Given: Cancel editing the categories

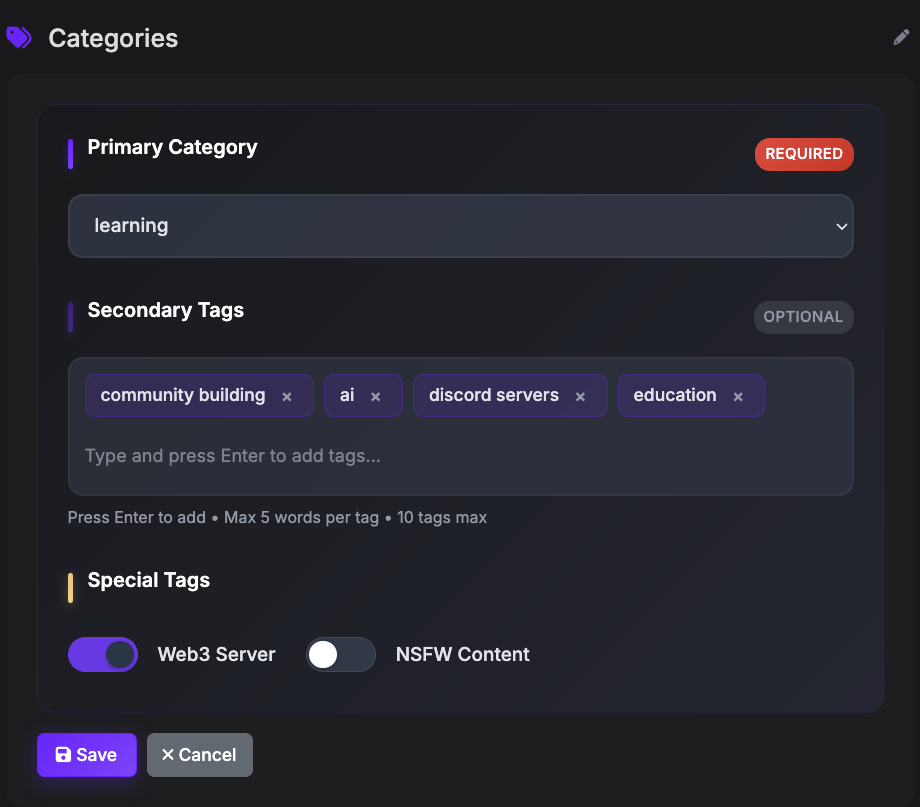Looking at the screenshot, I should (x=199, y=754).
